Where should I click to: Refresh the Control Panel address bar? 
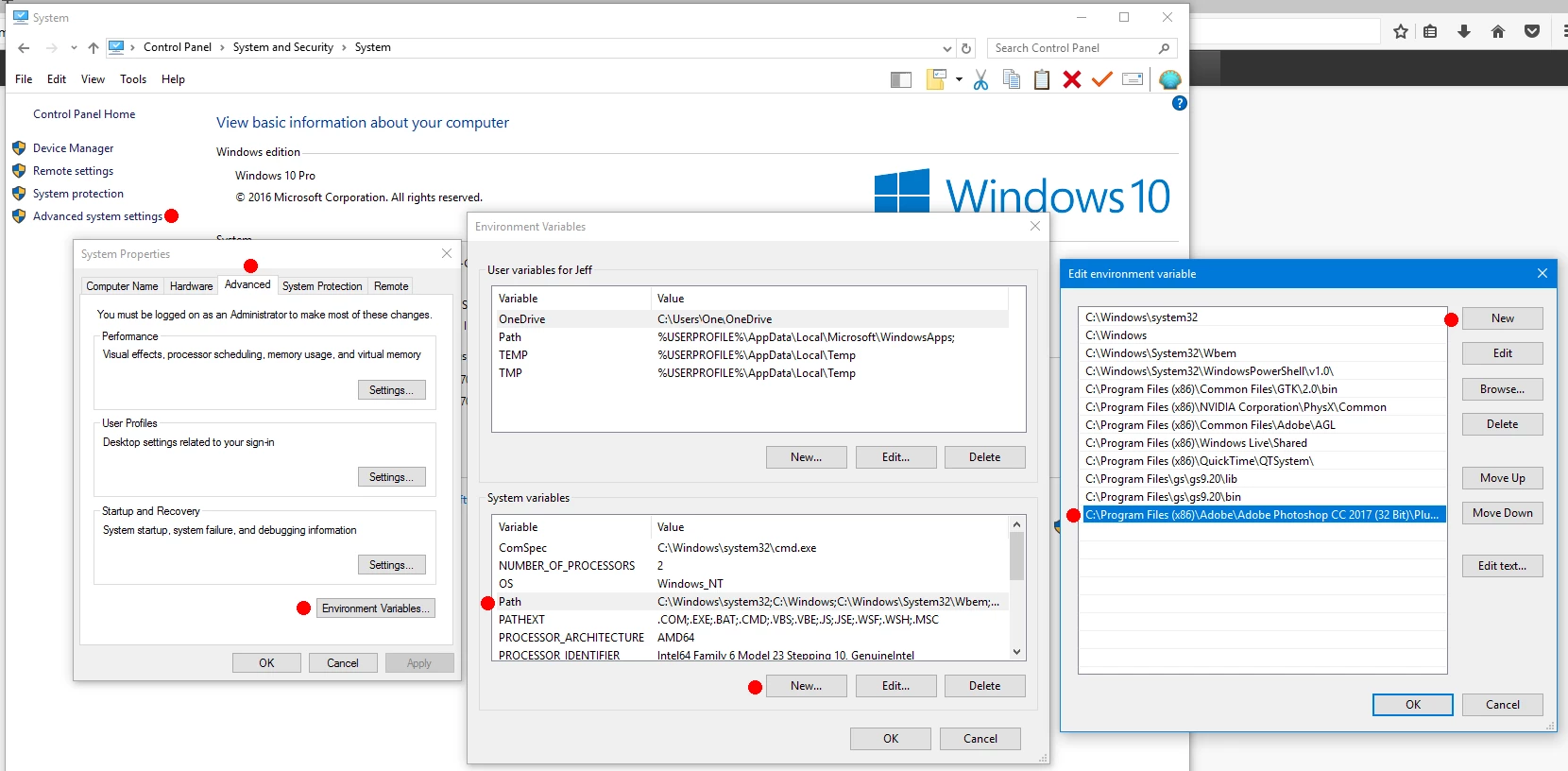pyautogui.click(x=966, y=48)
